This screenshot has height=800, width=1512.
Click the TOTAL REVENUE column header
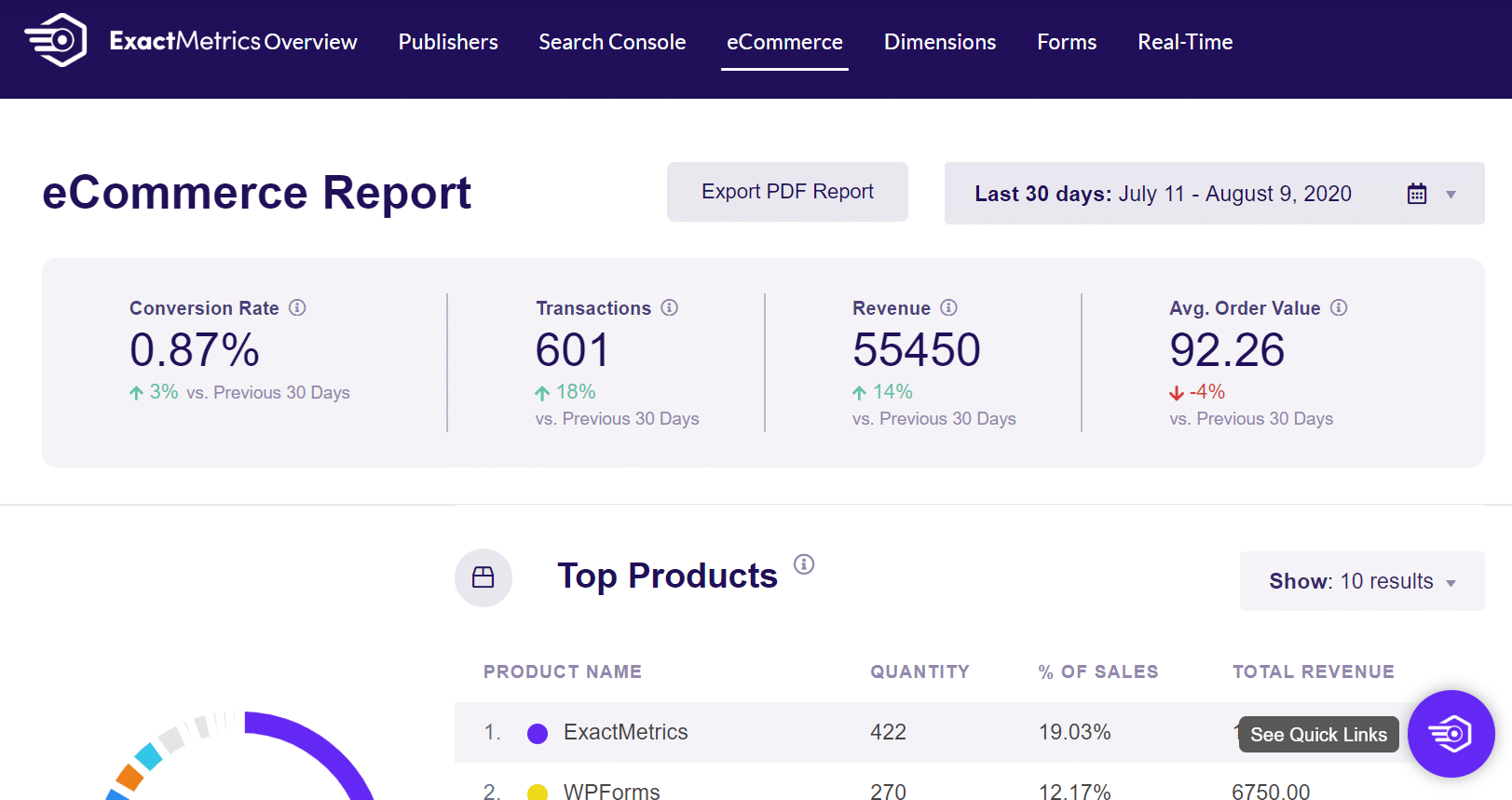[1314, 671]
